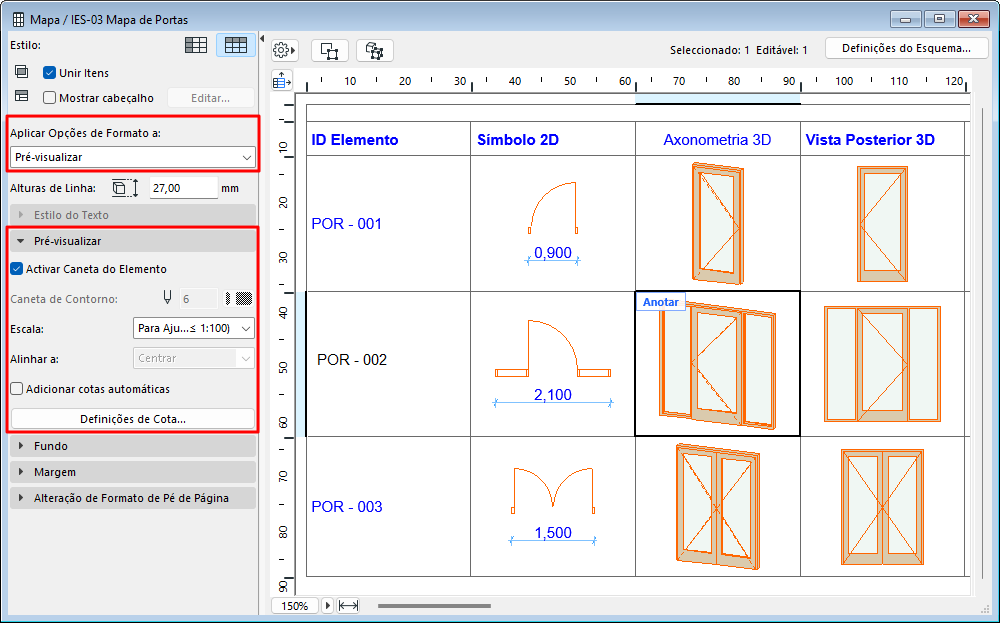Click the Alturas de Linha value field
Screen dimensions: 1000x623
pyautogui.click(x=184, y=188)
